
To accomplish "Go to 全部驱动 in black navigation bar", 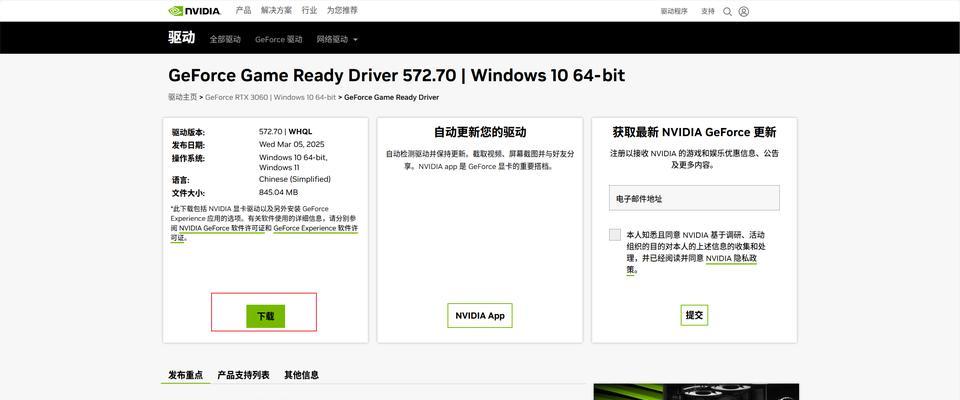I will [225, 39].
